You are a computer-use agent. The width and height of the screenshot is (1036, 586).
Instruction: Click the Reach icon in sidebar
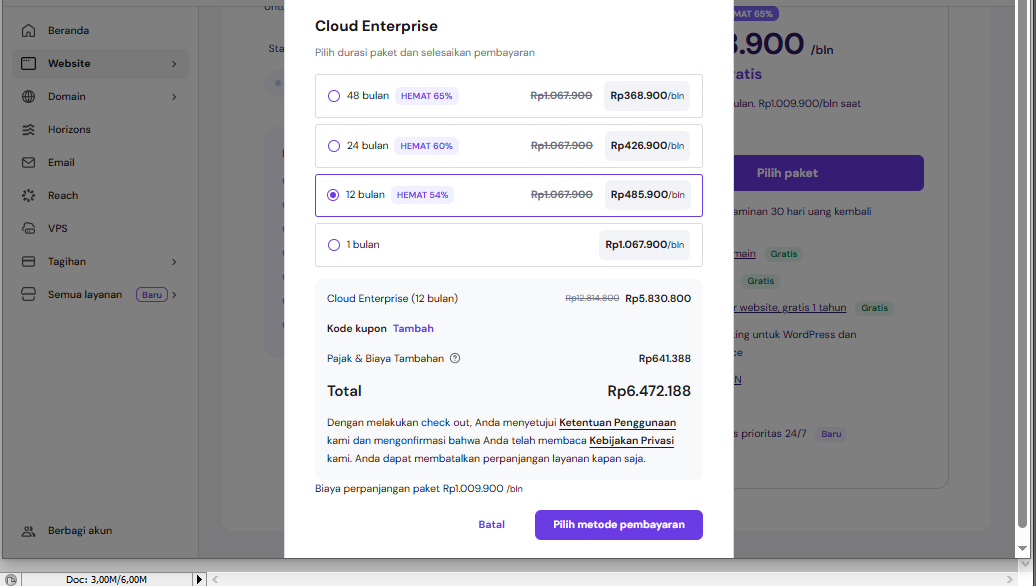pos(29,196)
